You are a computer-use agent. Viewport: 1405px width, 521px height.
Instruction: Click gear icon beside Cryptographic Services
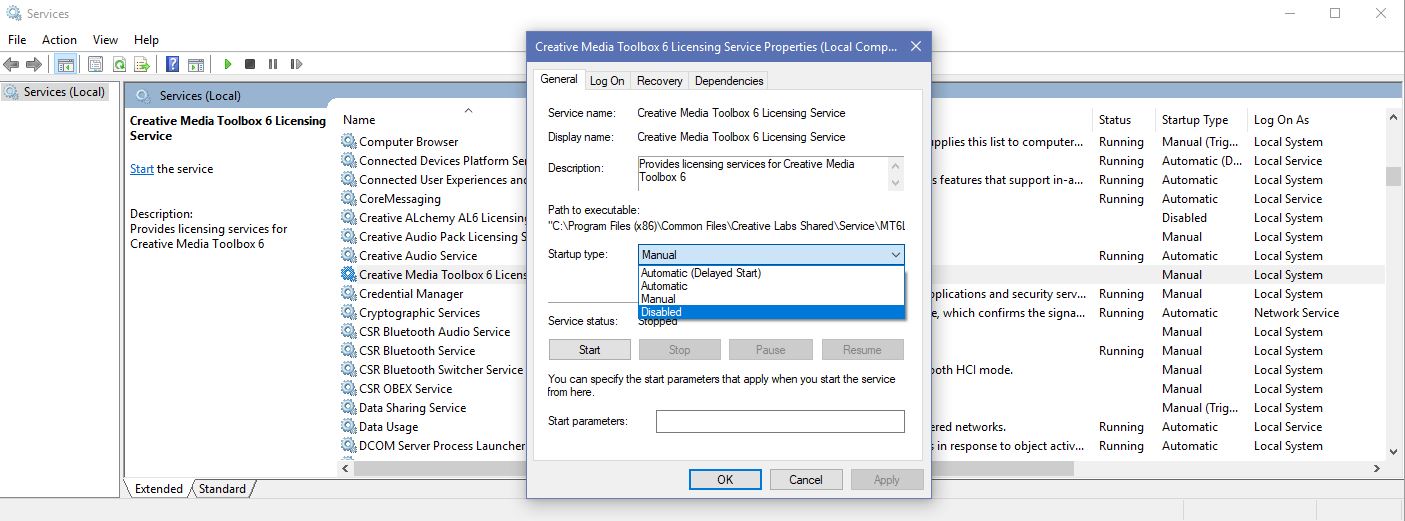[x=348, y=313]
